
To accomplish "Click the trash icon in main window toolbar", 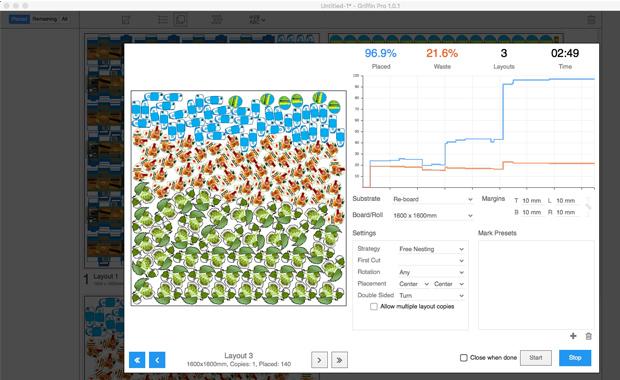I will tap(591, 20).
